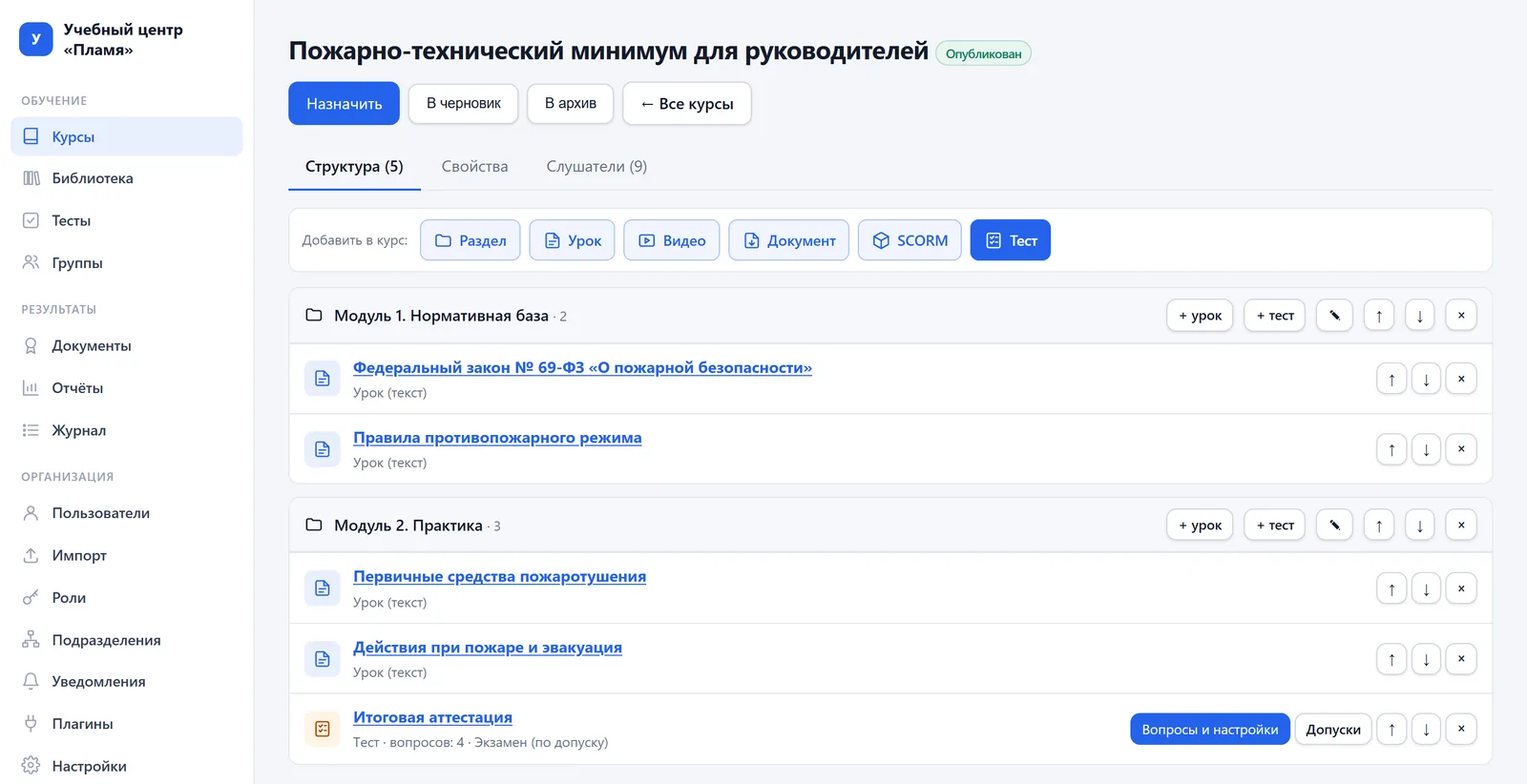Image resolution: width=1527 pixels, height=784 pixels.
Task: Select Структура (5) tab
Action: (354, 166)
